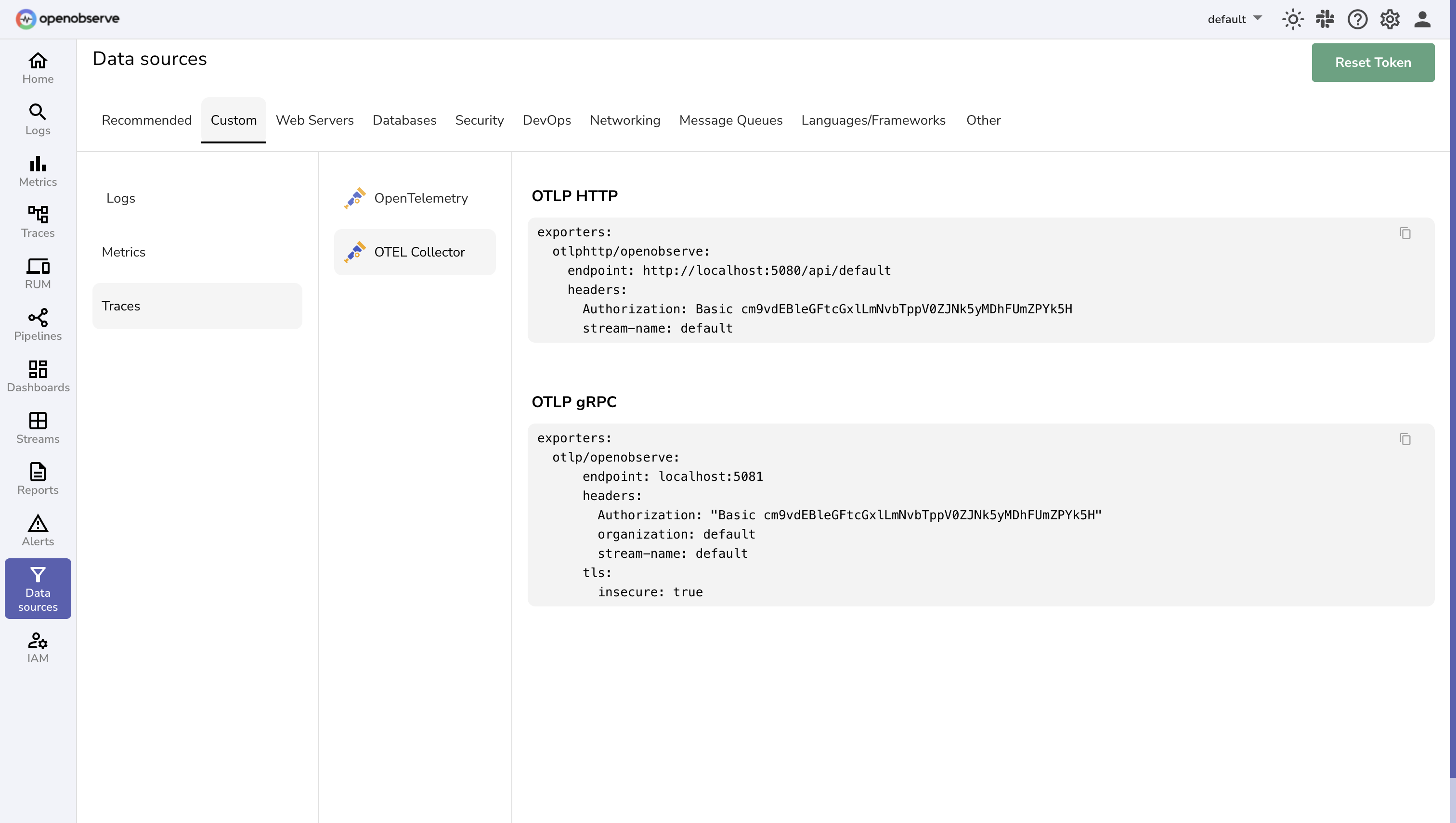Image resolution: width=1456 pixels, height=823 pixels.
Task: Select Metrics in the Custom list
Action: point(123,252)
